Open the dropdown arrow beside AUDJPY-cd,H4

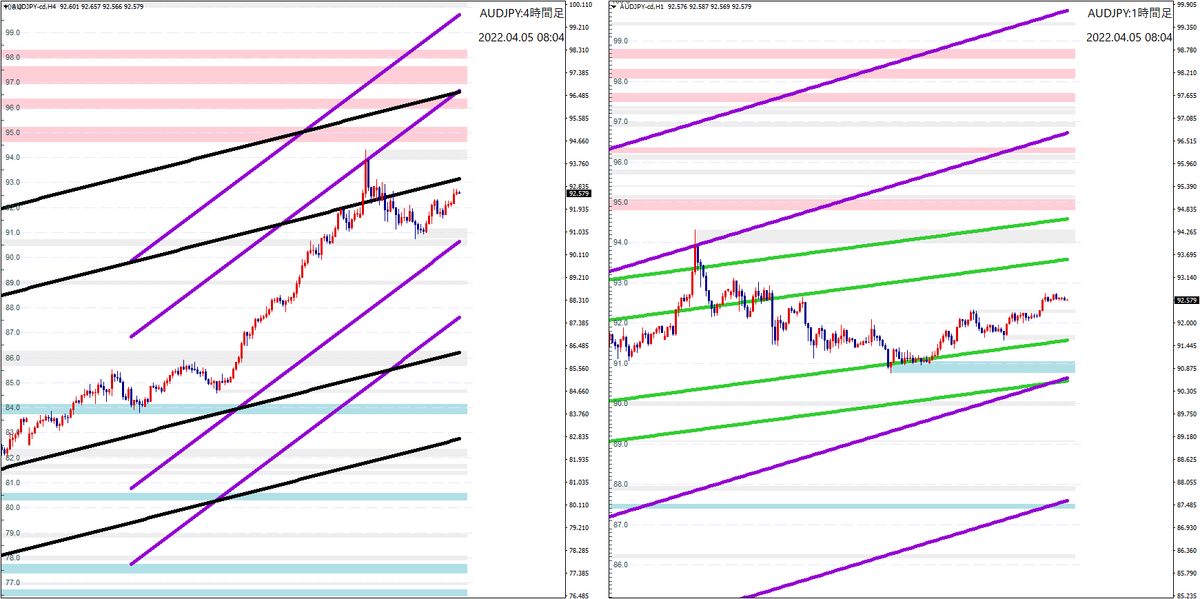point(4,7)
